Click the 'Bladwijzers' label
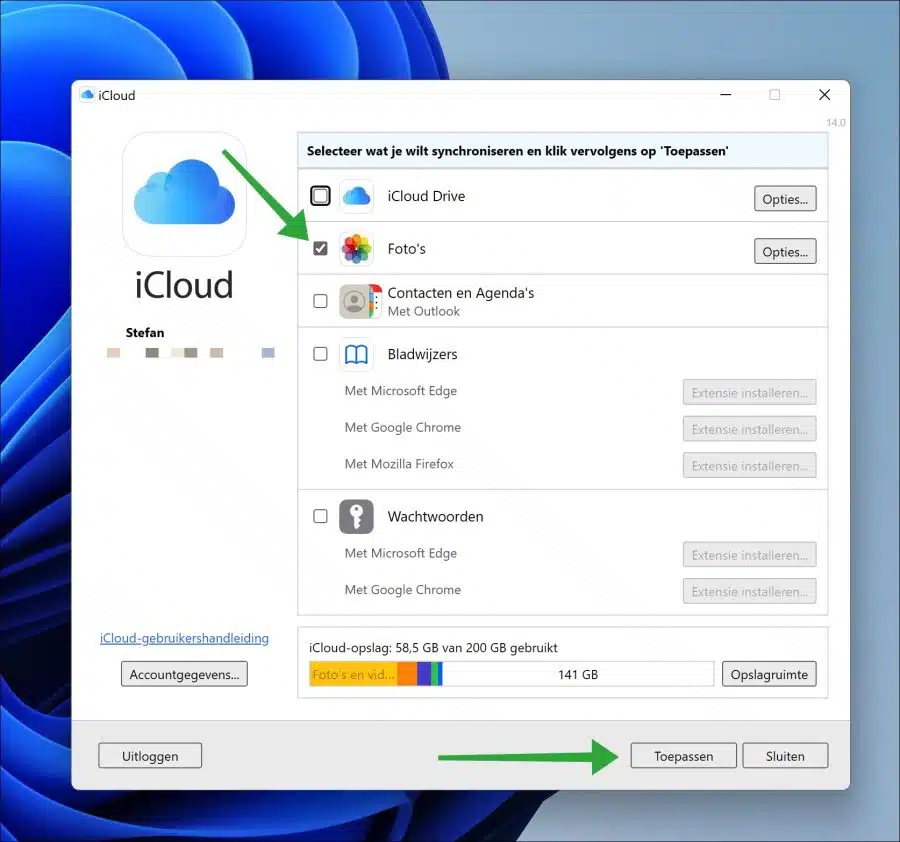900x842 pixels. point(422,354)
